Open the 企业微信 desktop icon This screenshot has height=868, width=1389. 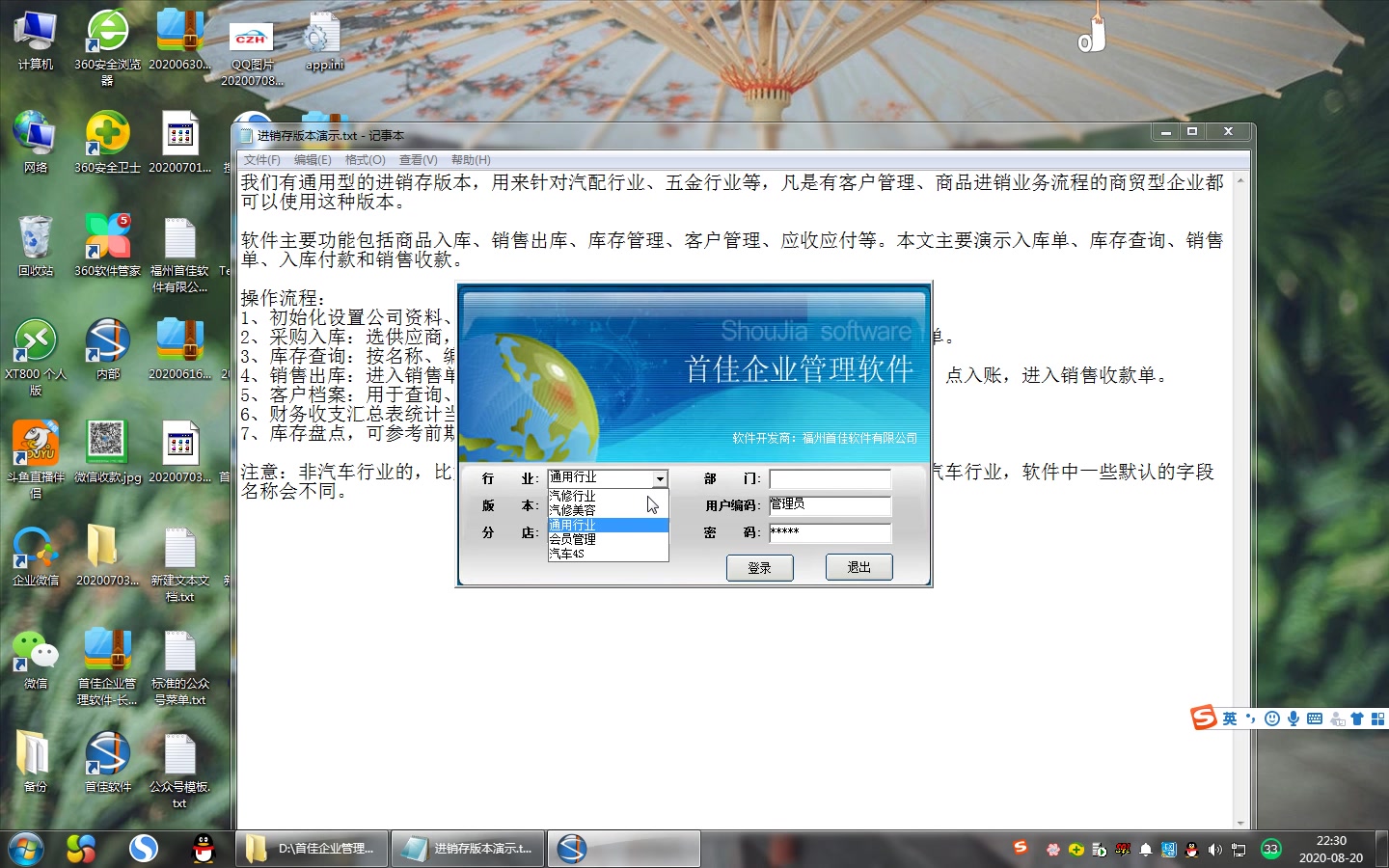coord(36,556)
